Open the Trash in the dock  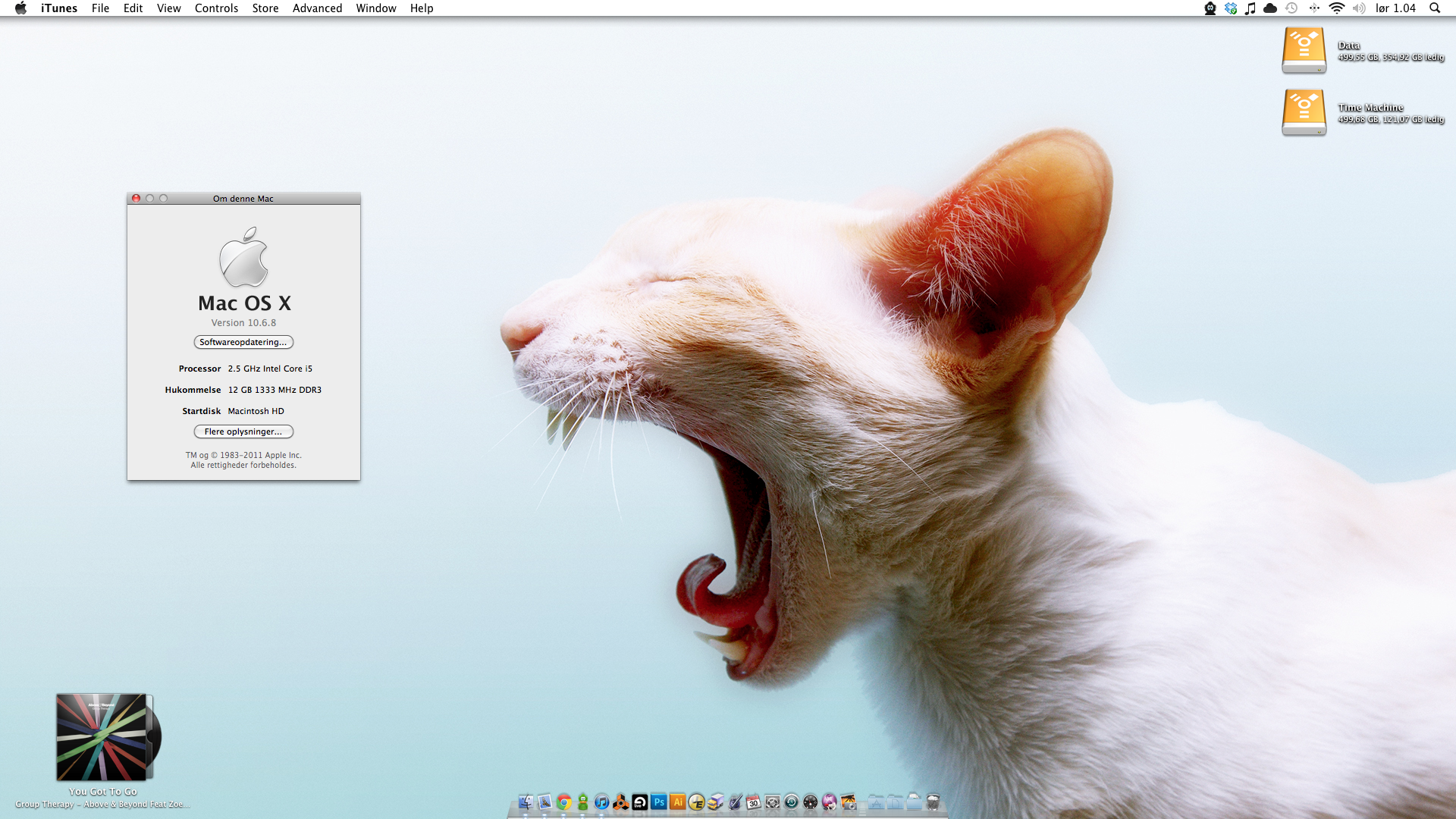point(934,802)
